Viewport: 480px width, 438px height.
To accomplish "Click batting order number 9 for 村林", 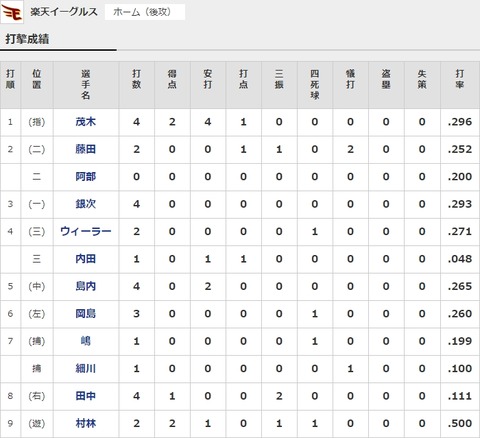I will (10, 423).
